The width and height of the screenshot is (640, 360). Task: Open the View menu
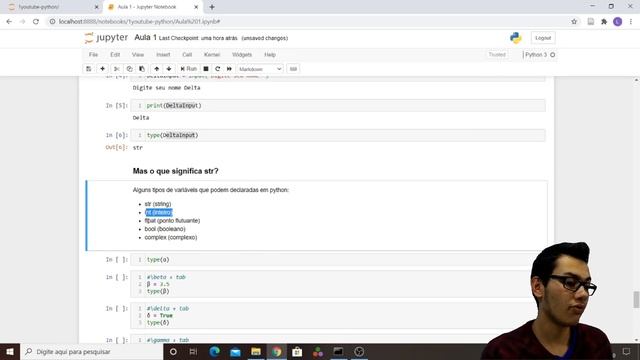tap(138, 55)
